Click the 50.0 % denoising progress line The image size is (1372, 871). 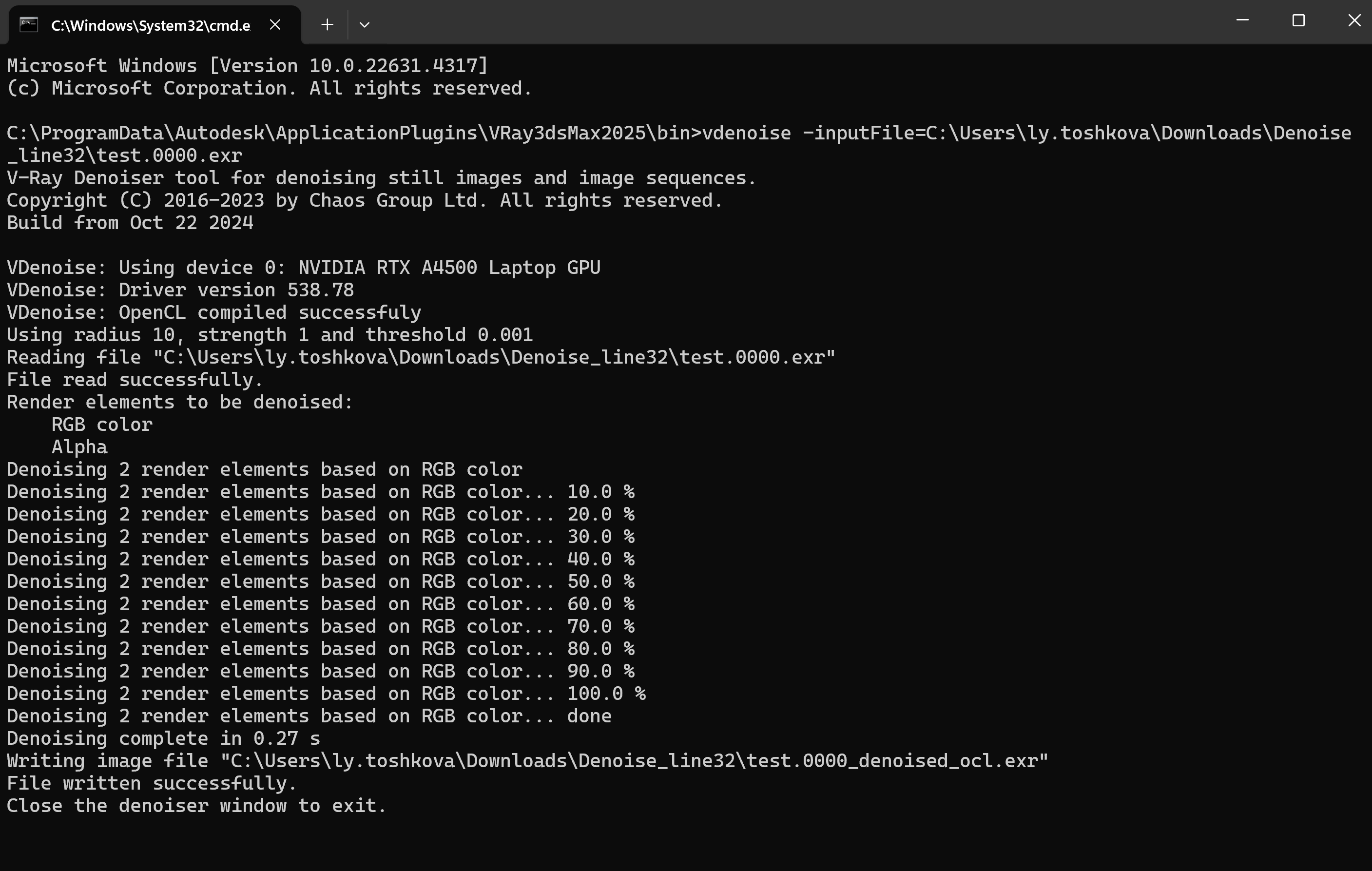click(x=321, y=581)
